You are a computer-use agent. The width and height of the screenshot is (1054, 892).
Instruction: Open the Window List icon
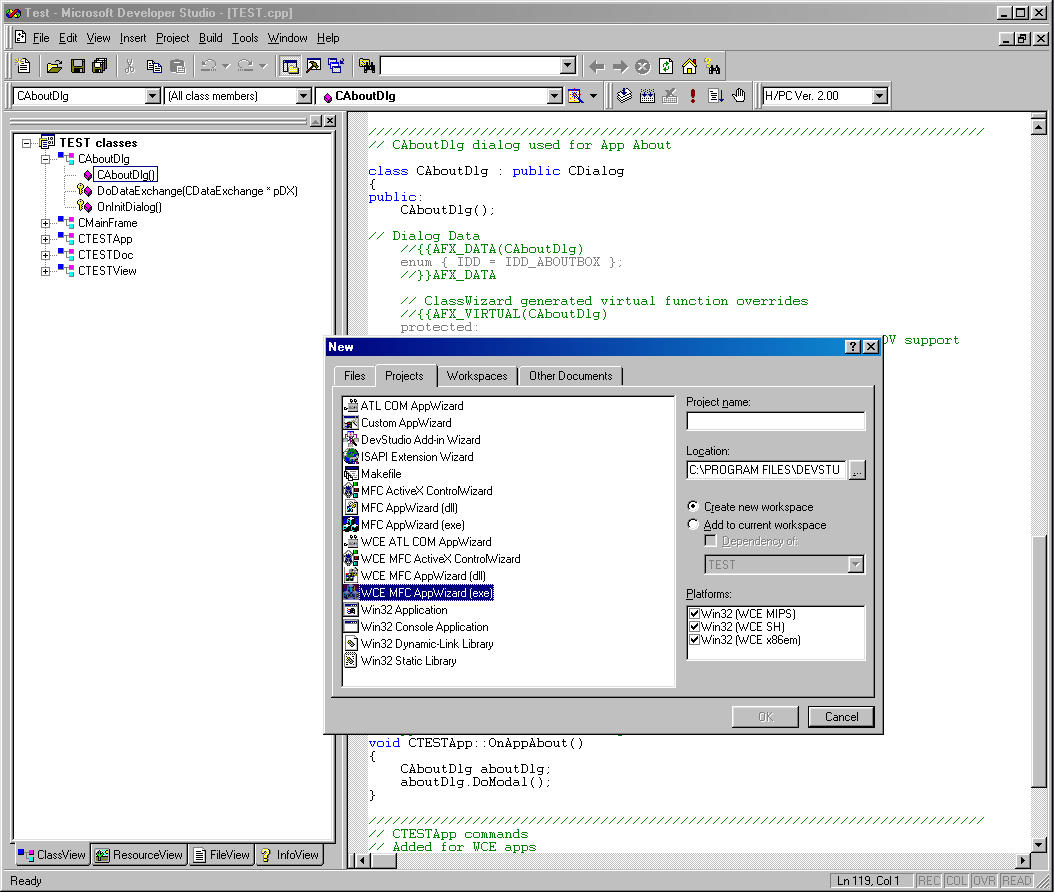pos(335,66)
